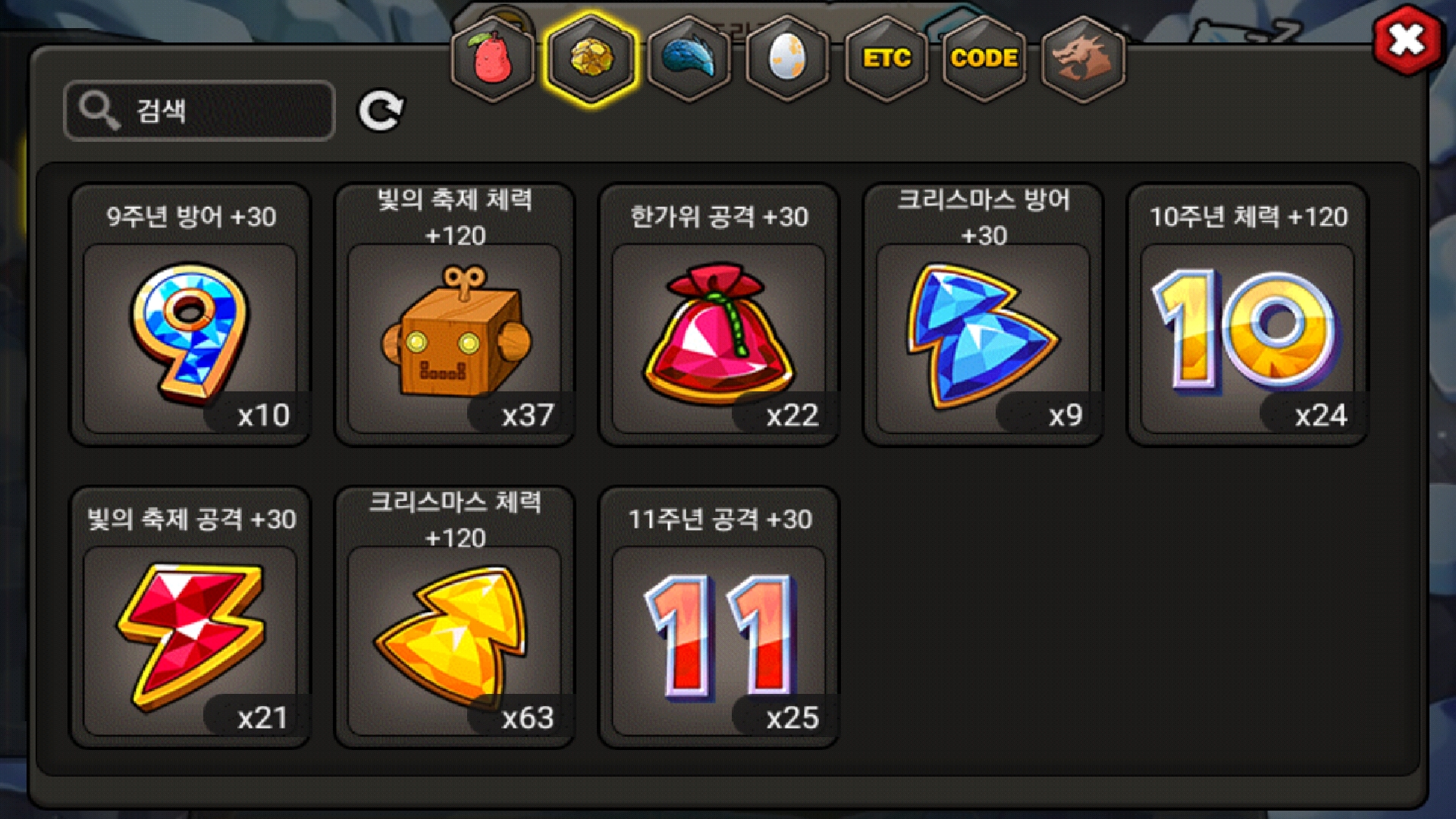Click the magnifying glass search icon
The width and height of the screenshot is (1456, 819).
(99, 111)
